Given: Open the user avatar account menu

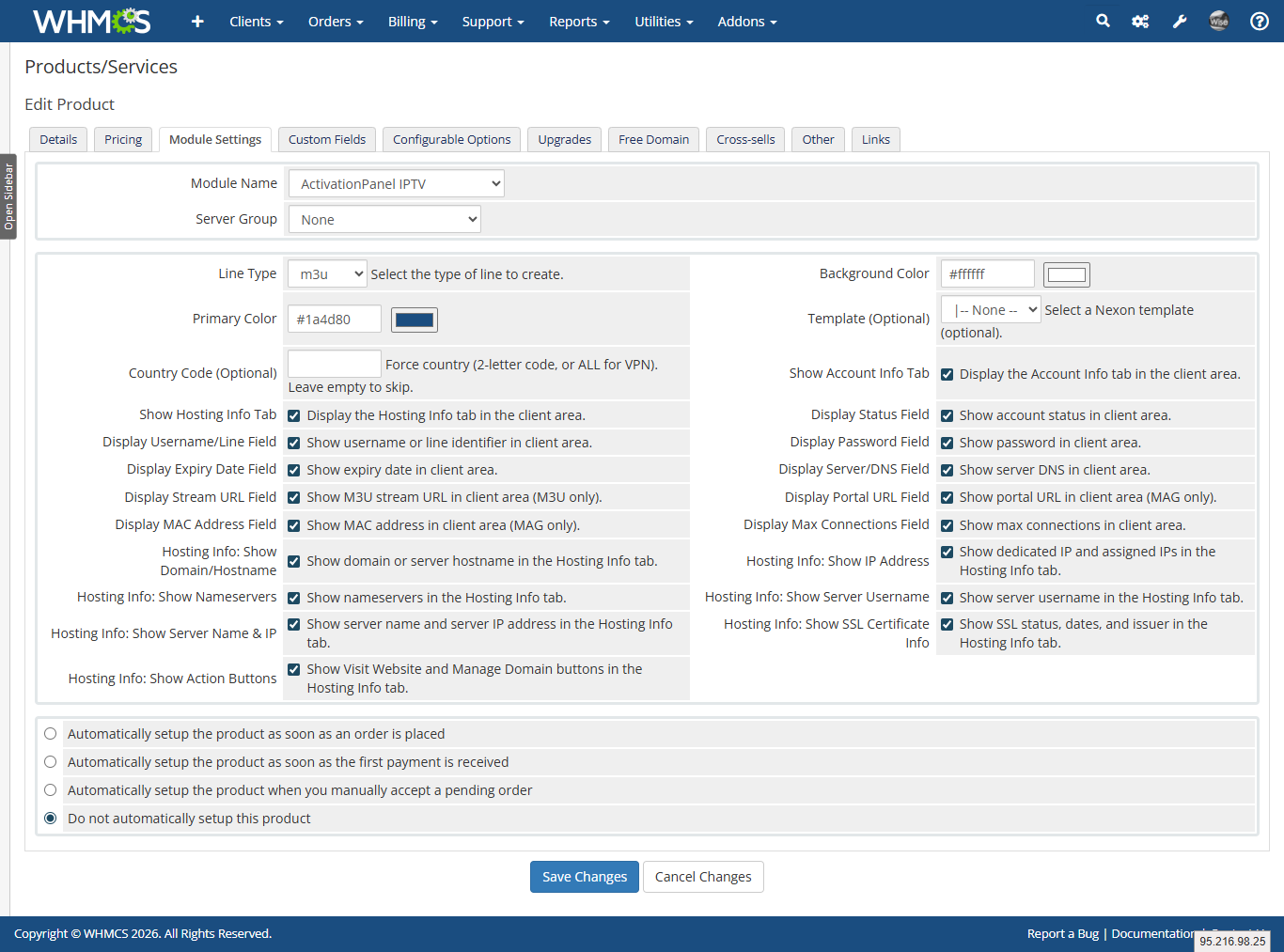Looking at the screenshot, I should 1219,21.
